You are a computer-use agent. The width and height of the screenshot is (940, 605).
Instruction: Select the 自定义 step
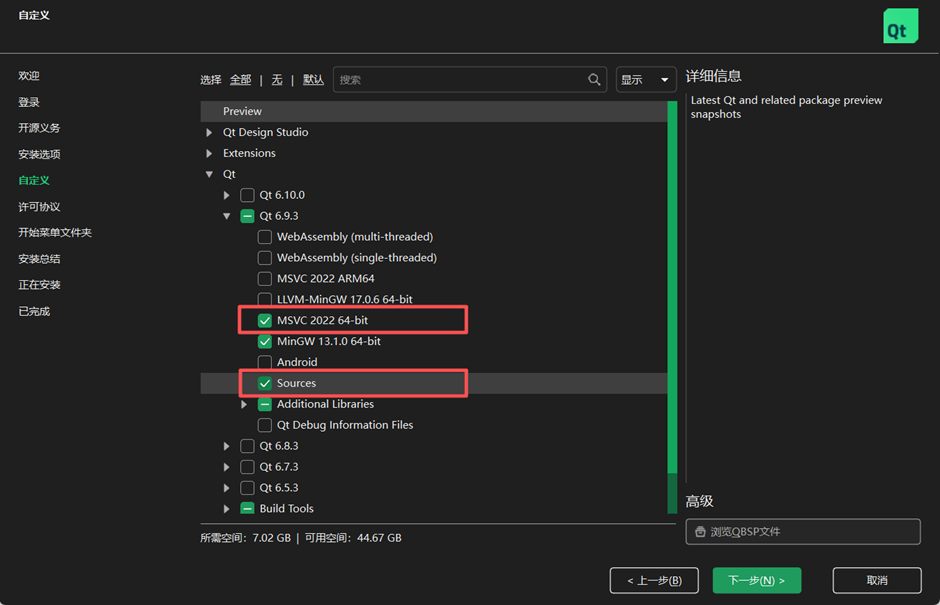(x=34, y=180)
